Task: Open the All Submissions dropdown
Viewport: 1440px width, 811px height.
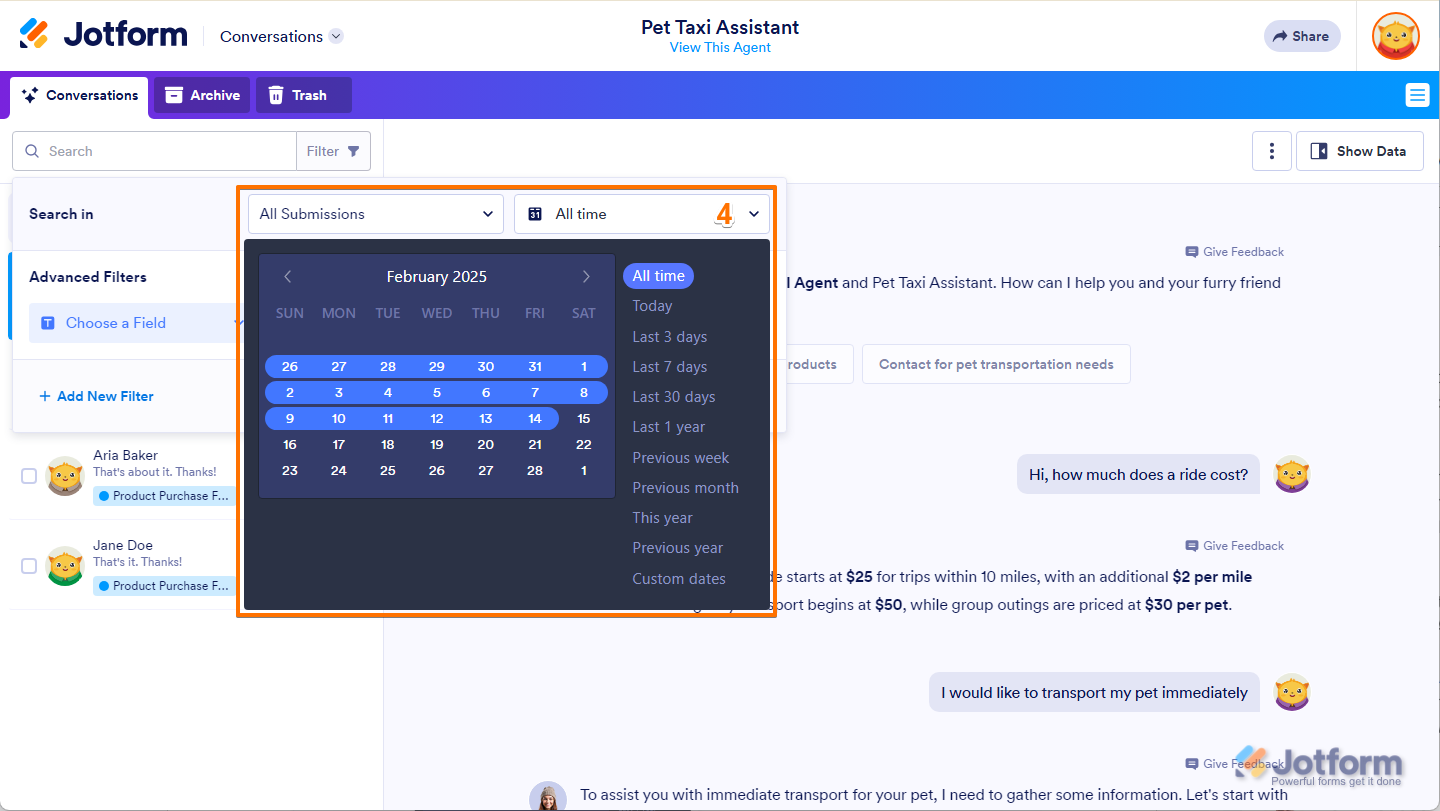Action: [376, 214]
